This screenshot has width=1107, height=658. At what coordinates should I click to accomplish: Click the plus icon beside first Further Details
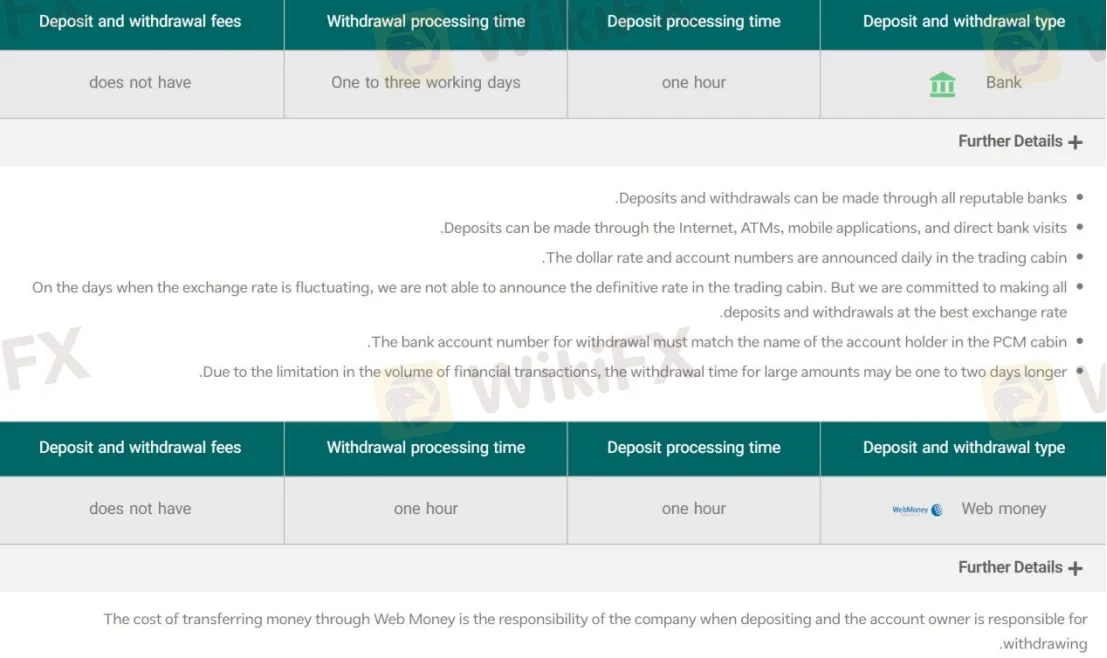click(x=1076, y=141)
